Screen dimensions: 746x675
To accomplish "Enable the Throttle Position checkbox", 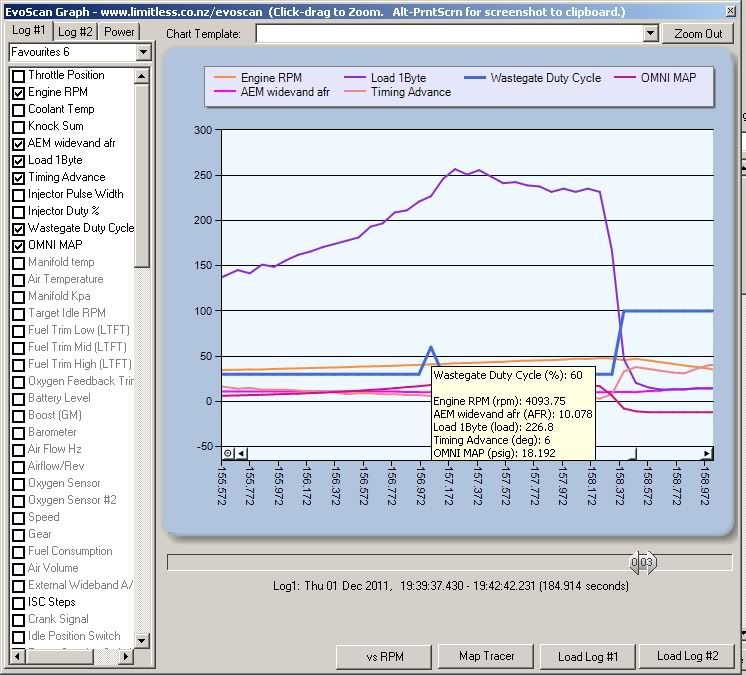I will pyautogui.click(x=18, y=76).
